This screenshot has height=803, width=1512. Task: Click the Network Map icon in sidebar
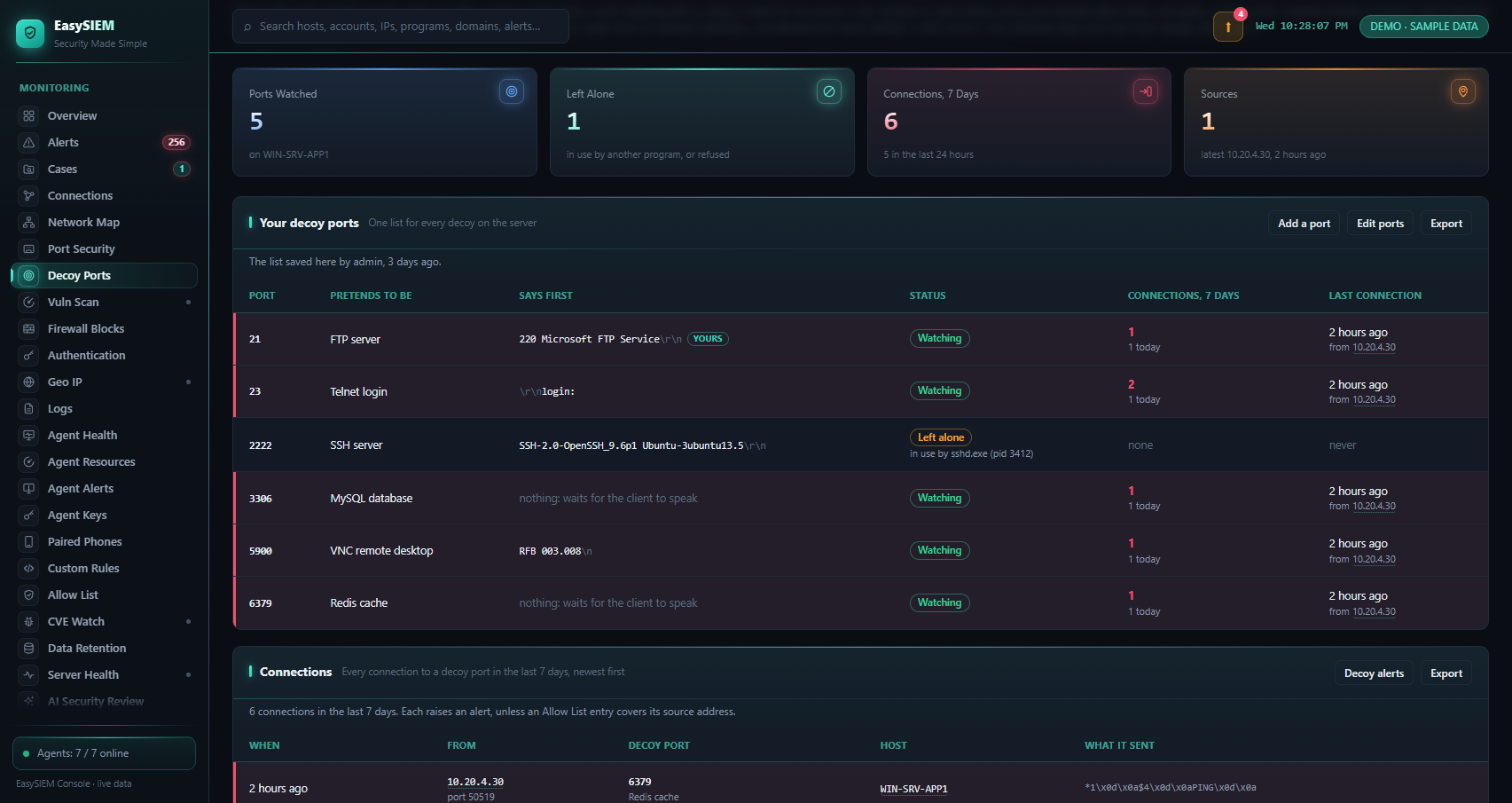click(x=29, y=223)
